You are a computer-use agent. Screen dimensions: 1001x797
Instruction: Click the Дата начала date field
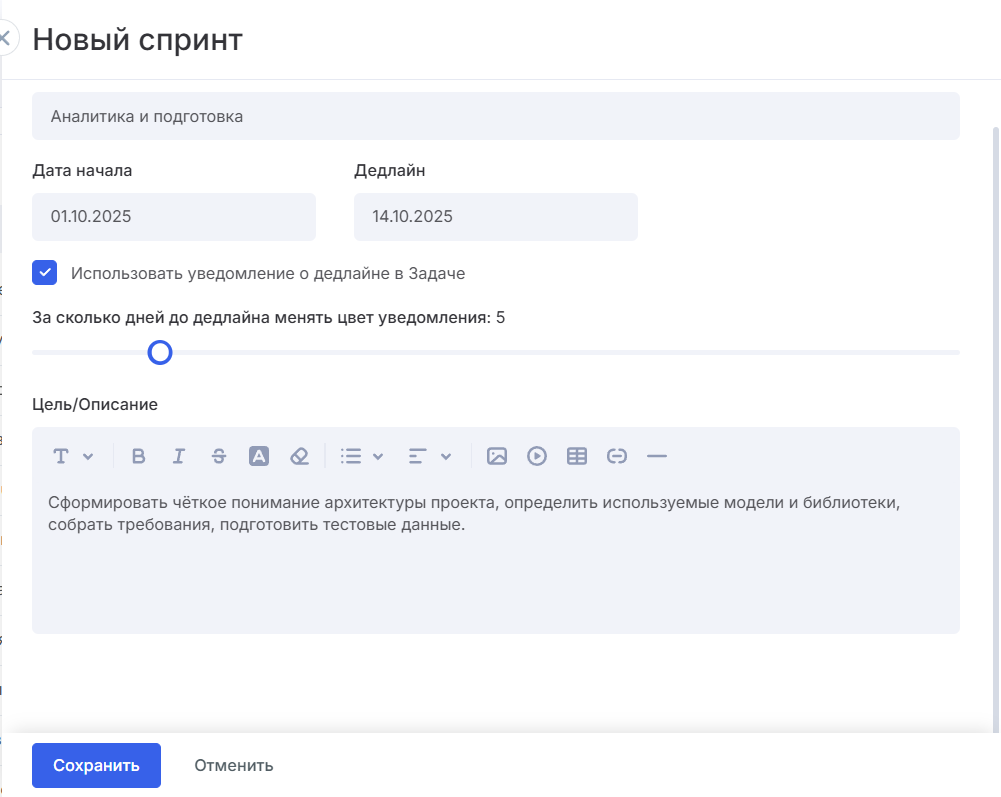pyautogui.click(x=174, y=217)
